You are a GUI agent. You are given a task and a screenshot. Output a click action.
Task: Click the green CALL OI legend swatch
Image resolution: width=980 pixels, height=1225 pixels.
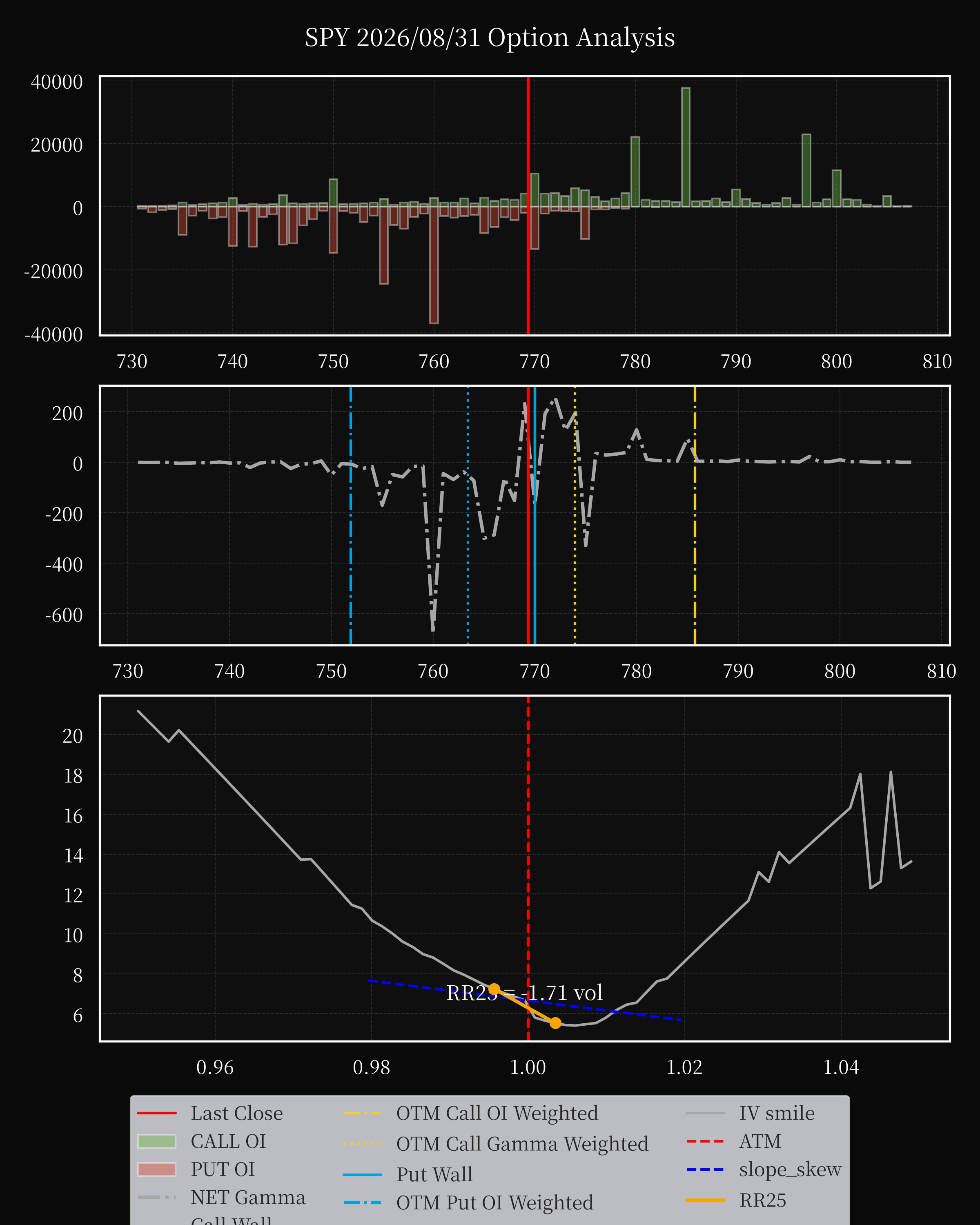[157, 1141]
